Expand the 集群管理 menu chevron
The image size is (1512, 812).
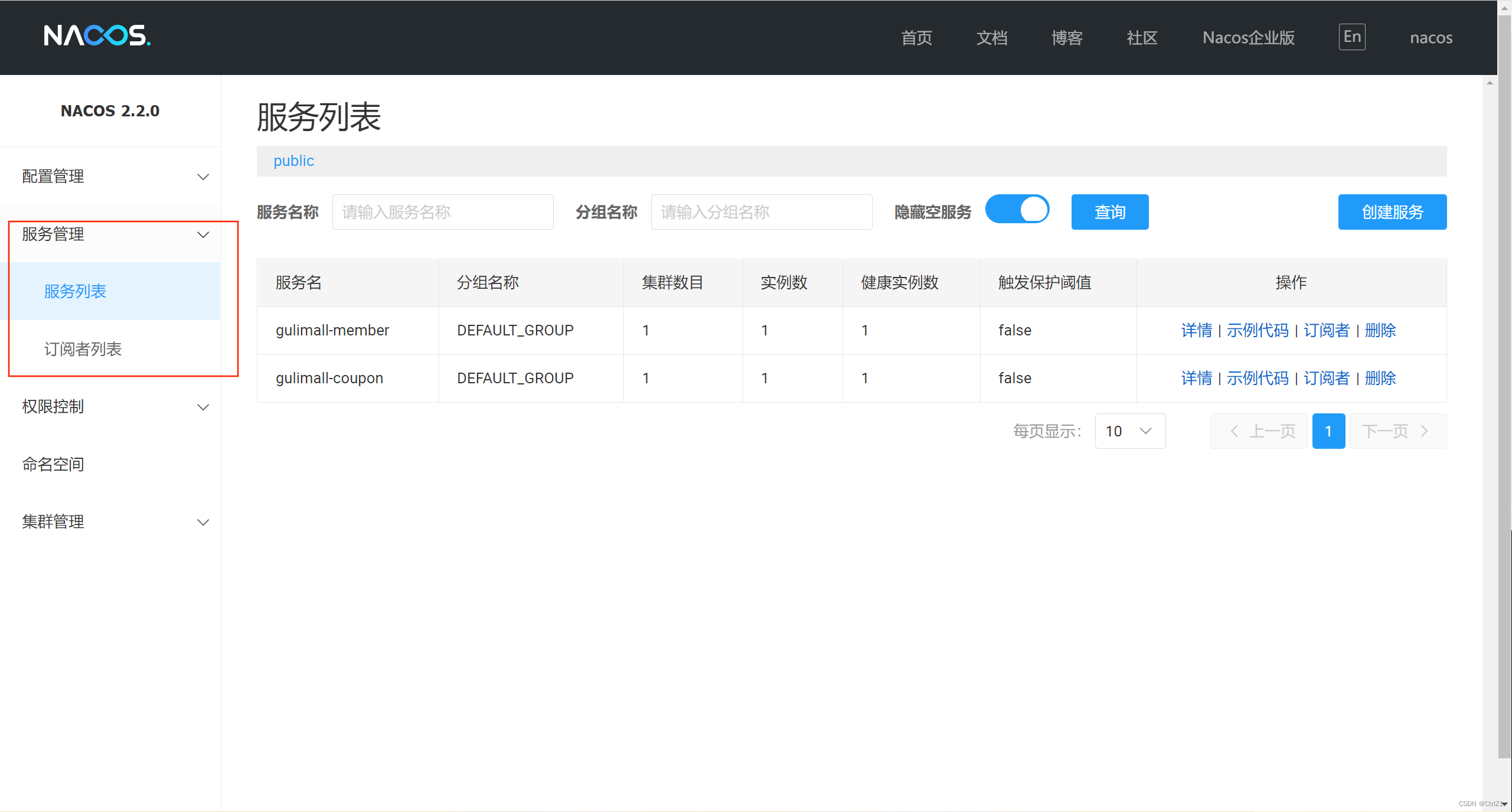(203, 523)
